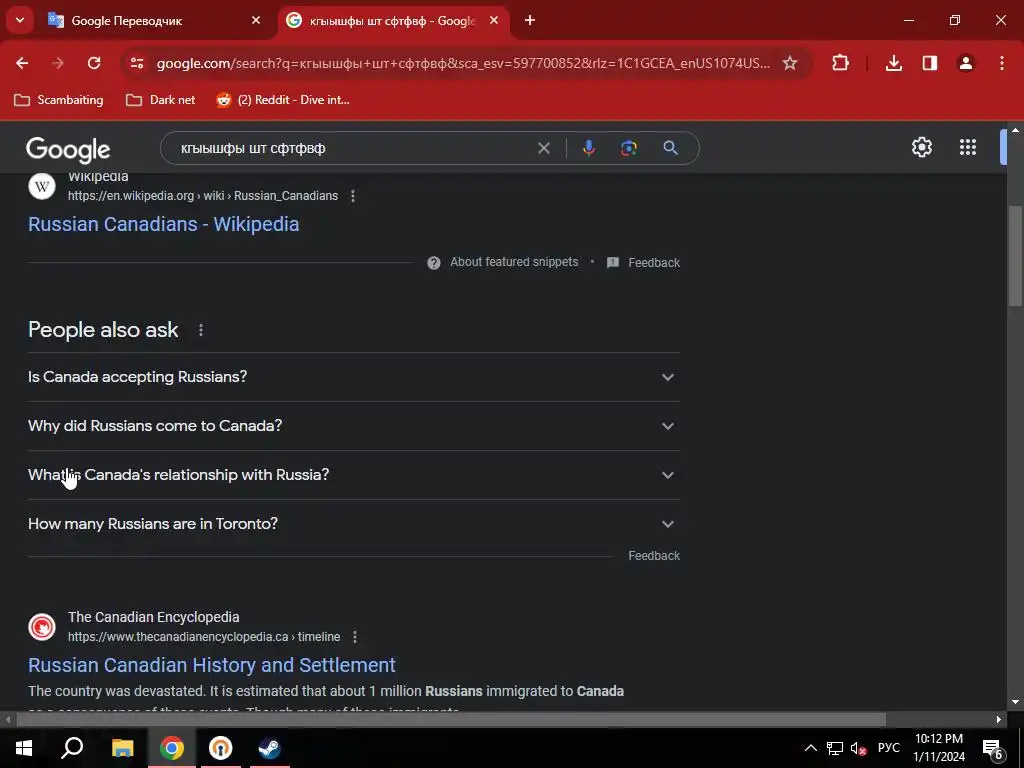Close the Google search results tab
1024x768 pixels.
pyautogui.click(x=494, y=20)
